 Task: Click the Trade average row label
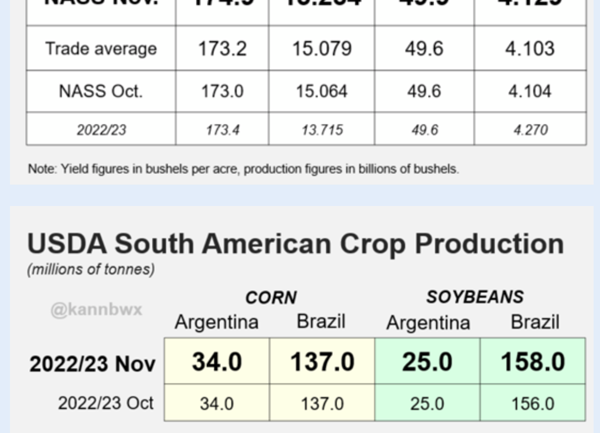point(101,49)
